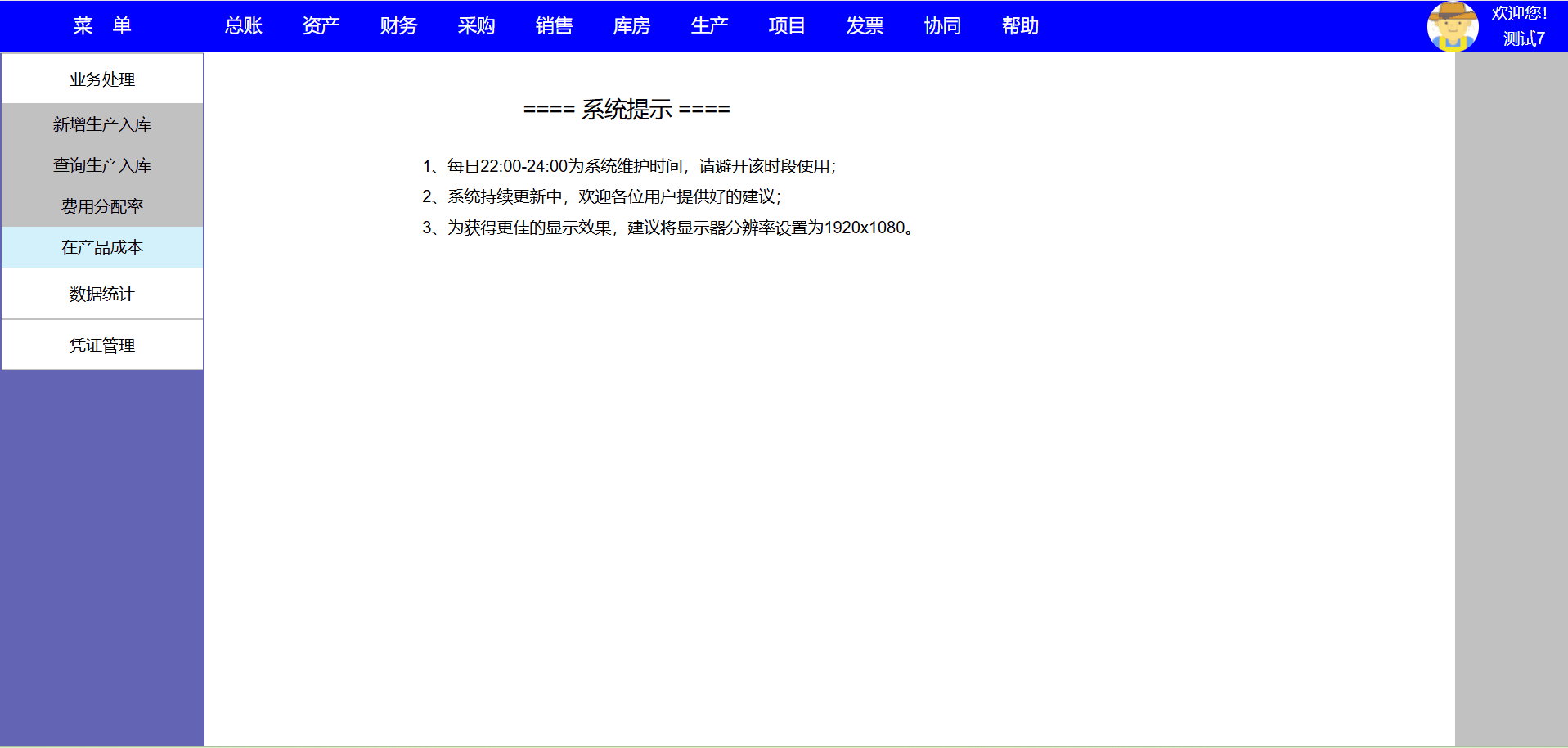
Task: Go to 销售 module
Action: [x=554, y=26]
